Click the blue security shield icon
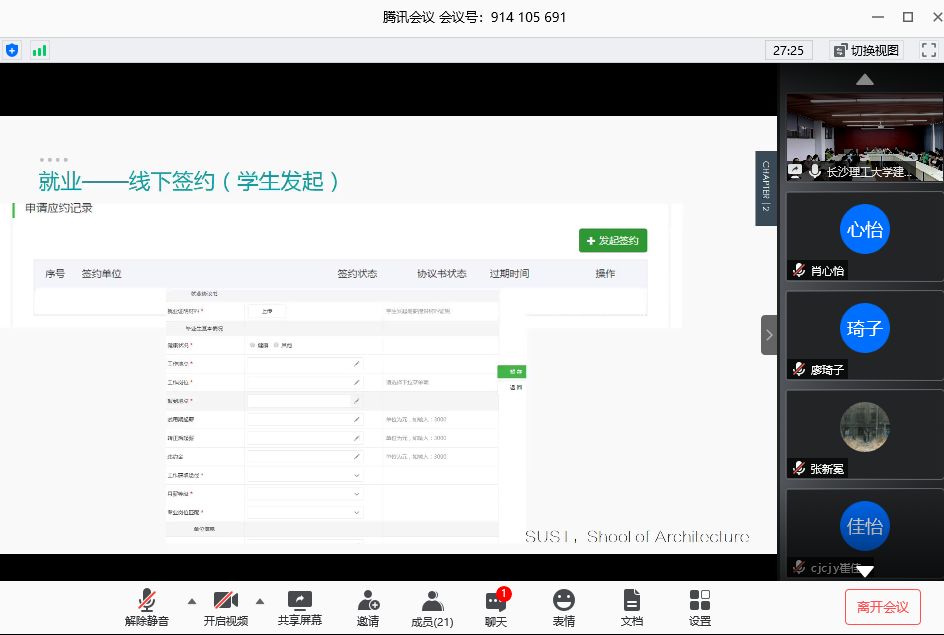 point(12,50)
